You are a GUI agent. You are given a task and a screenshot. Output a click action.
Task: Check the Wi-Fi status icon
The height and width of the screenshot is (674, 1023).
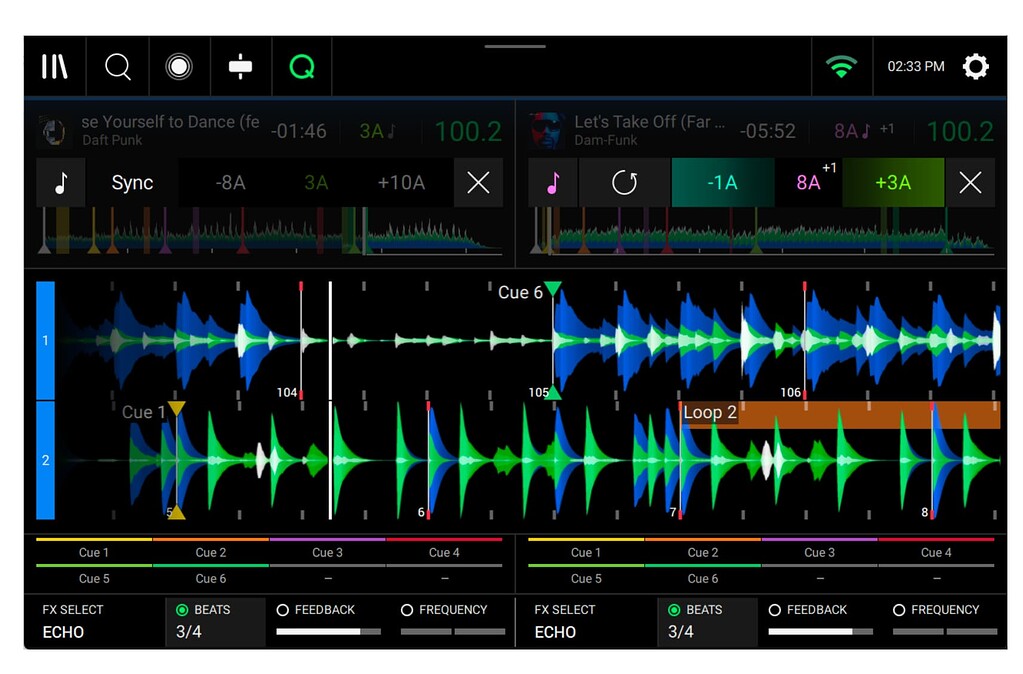[842, 66]
